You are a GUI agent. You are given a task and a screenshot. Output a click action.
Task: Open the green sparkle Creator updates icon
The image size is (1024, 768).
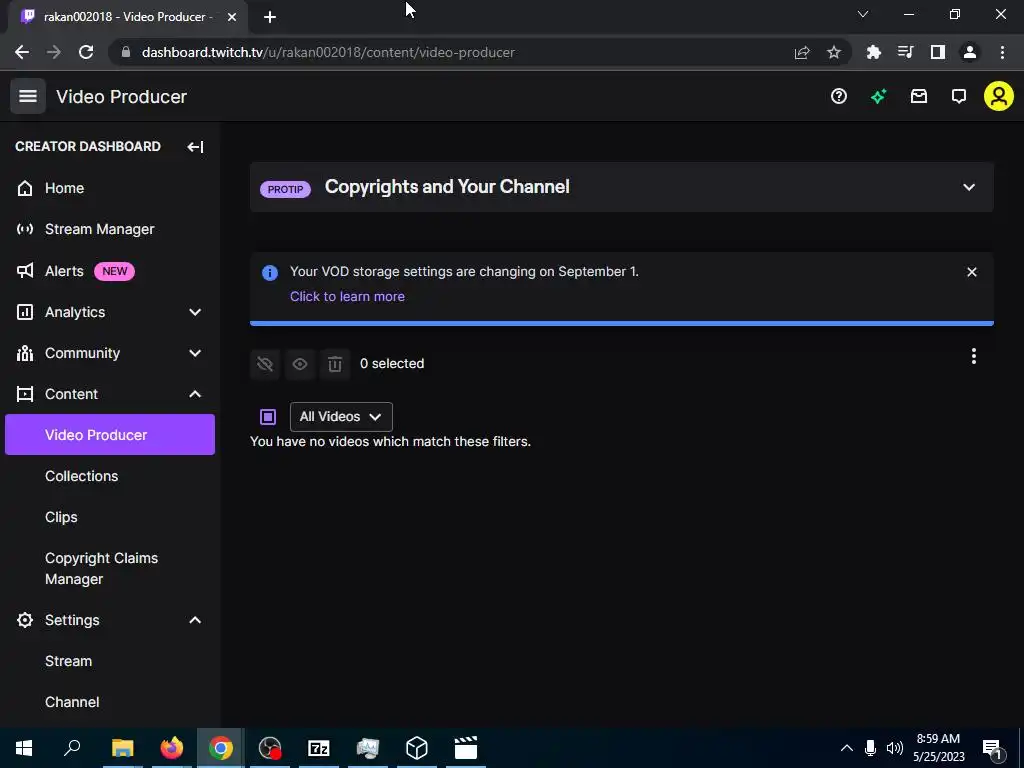(878, 97)
